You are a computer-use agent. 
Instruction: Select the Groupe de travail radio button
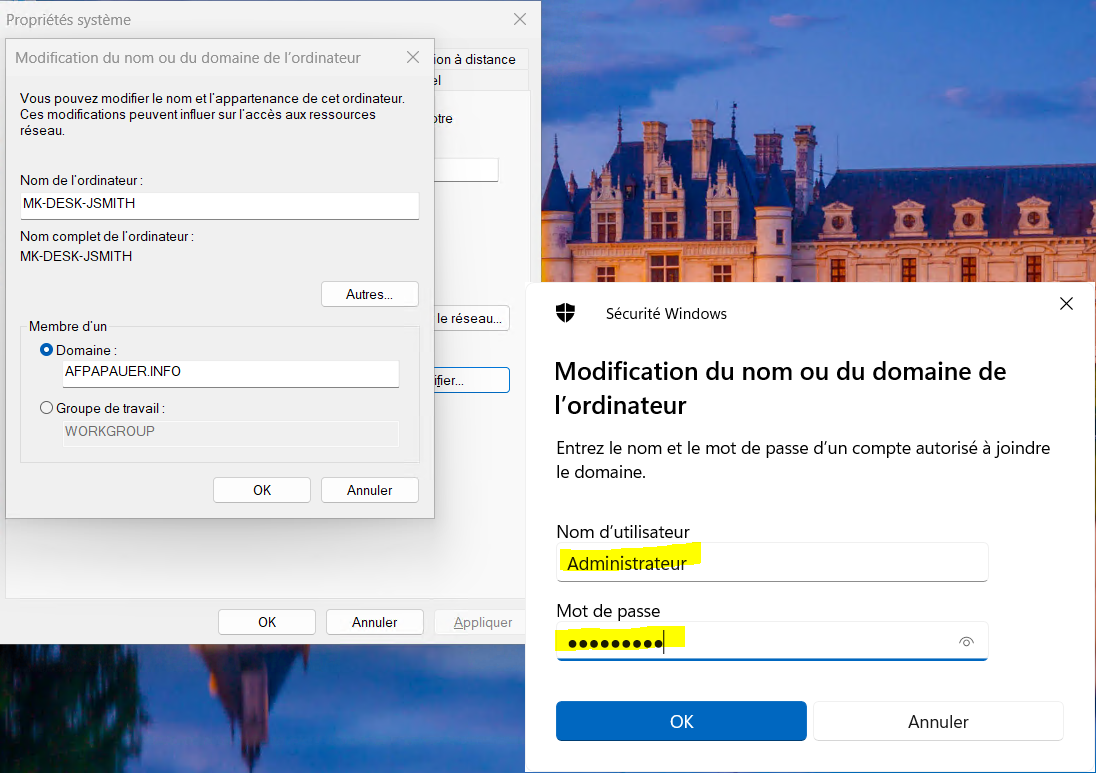tap(46, 408)
